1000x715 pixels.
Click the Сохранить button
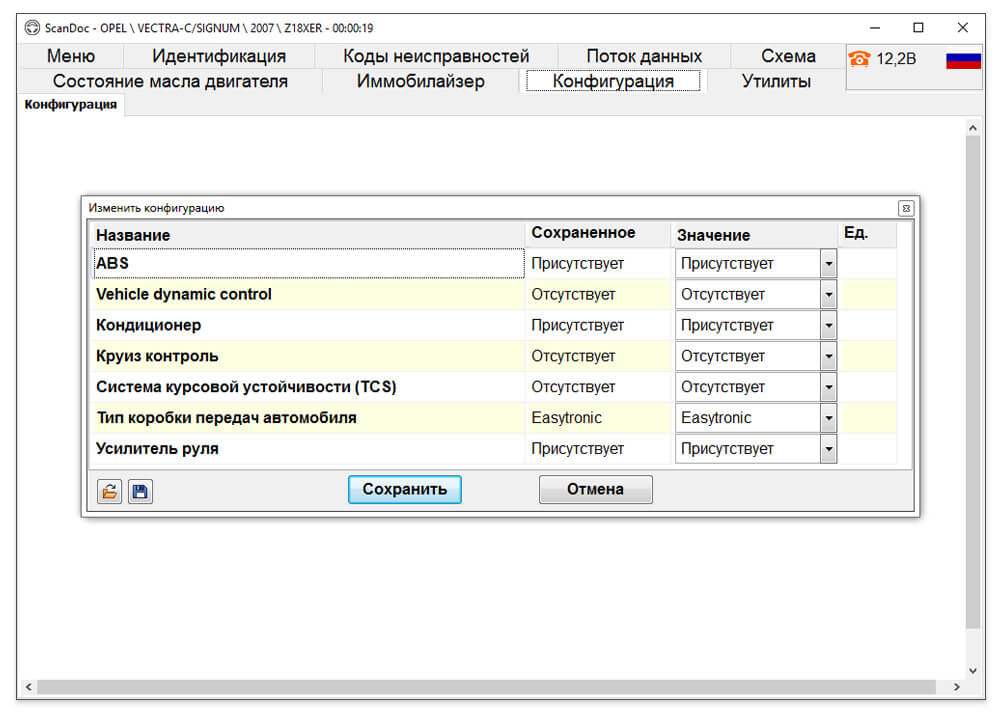(404, 489)
